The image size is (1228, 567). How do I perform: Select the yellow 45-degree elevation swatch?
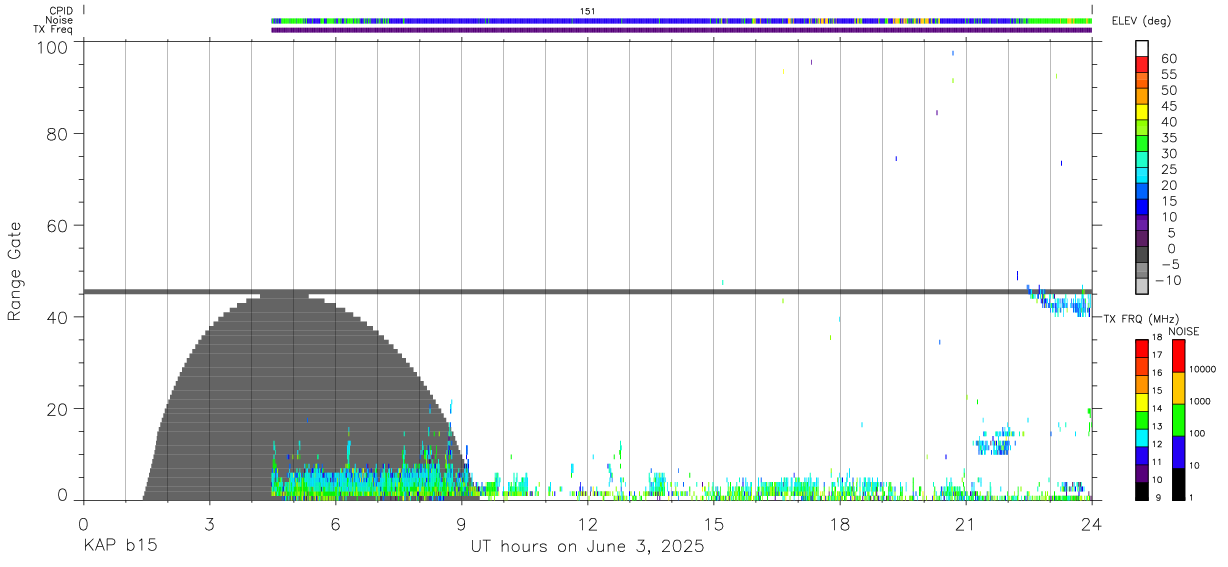(1142, 112)
